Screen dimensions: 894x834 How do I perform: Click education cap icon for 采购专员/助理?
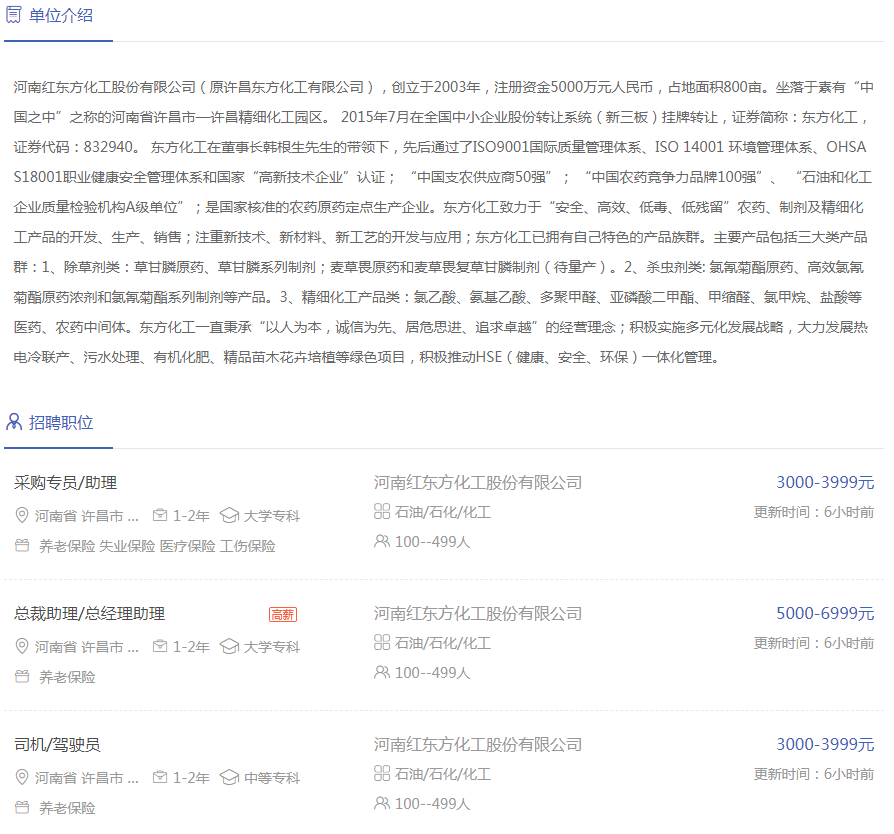point(230,515)
